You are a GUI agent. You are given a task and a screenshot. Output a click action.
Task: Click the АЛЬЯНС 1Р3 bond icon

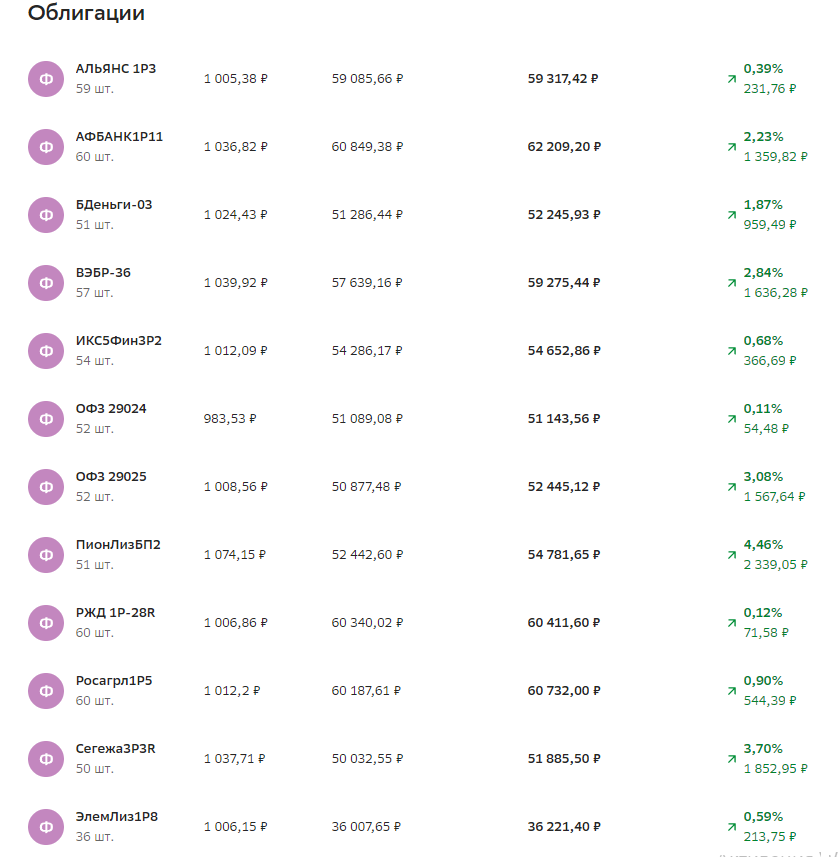pos(46,79)
